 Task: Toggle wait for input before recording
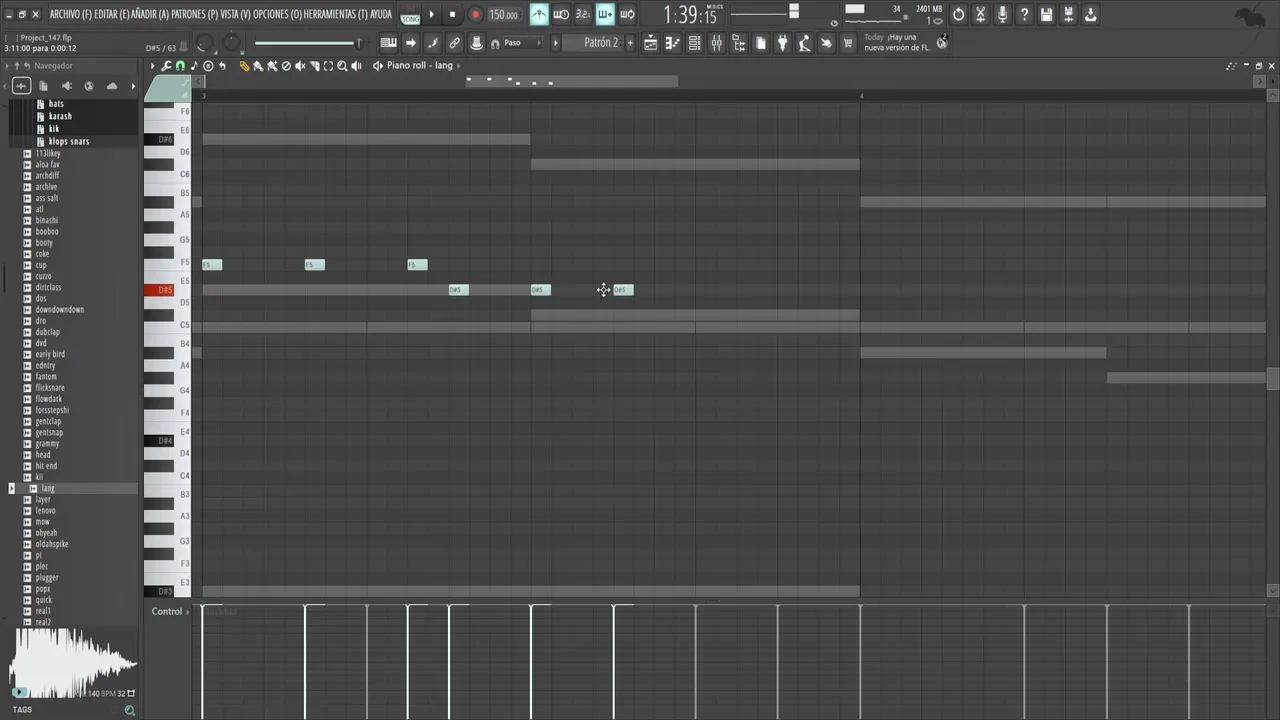coord(561,14)
